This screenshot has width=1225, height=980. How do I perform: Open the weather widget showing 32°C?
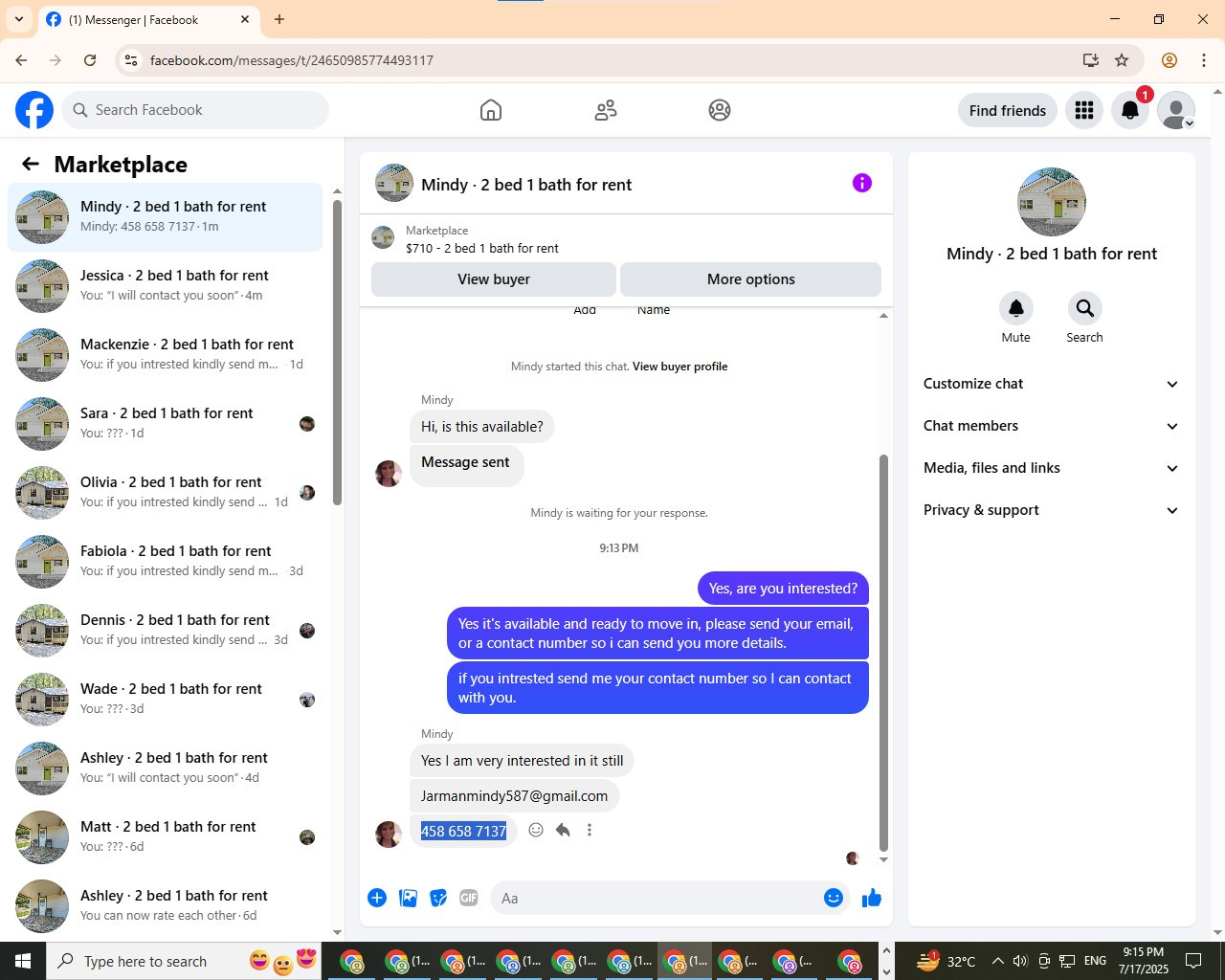946,961
